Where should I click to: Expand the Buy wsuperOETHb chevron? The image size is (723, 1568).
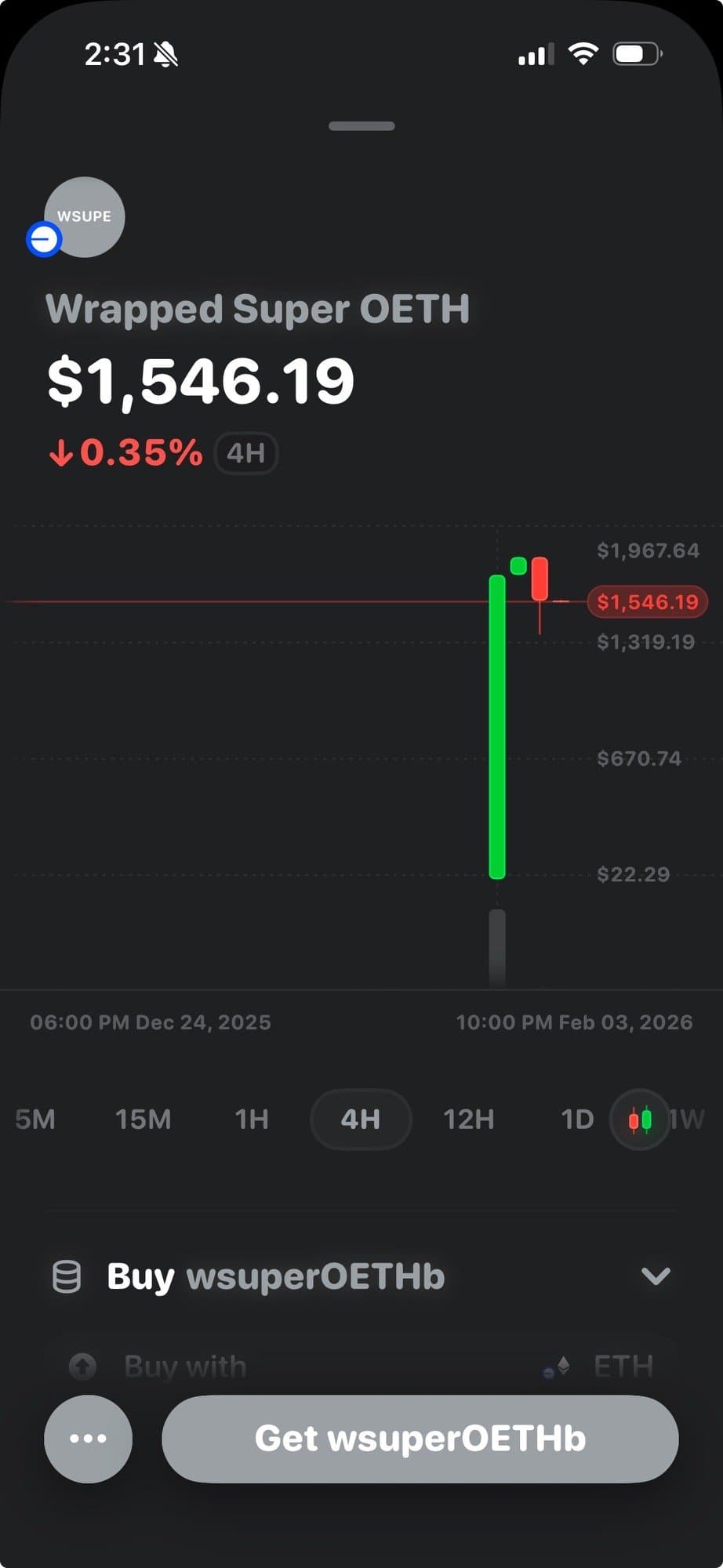(x=656, y=1276)
